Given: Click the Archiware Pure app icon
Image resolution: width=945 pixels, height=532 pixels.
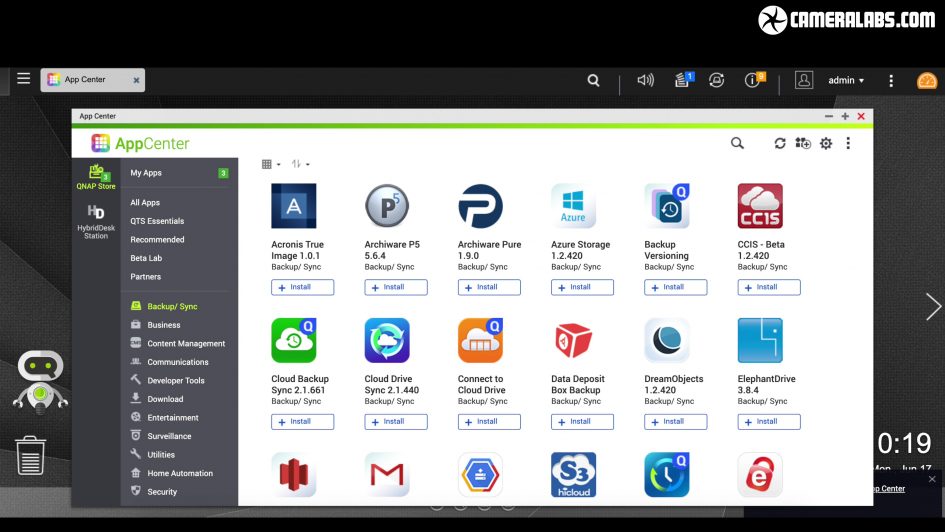Looking at the screenshot, I should [x=480, y=206].
